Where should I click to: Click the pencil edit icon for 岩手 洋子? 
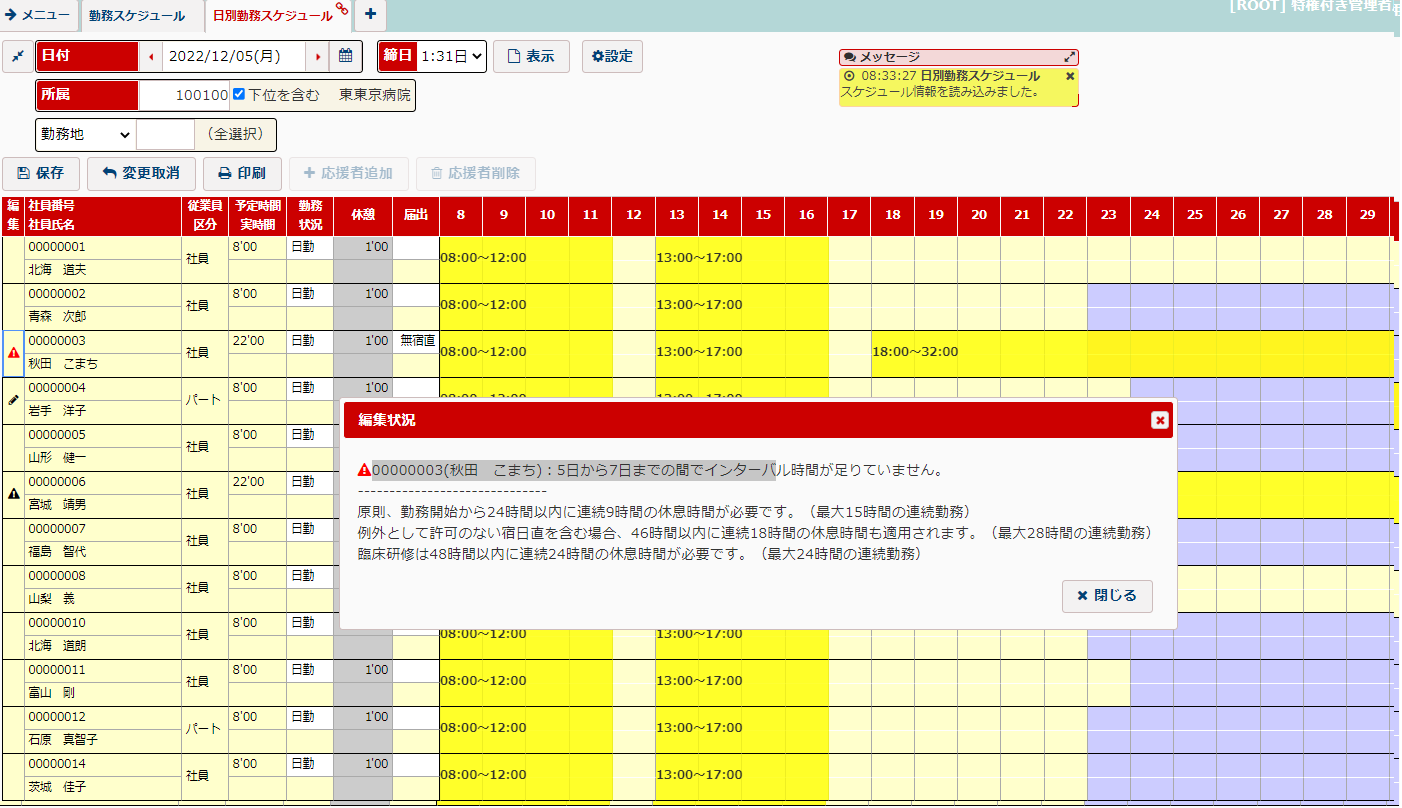(14, 400)
